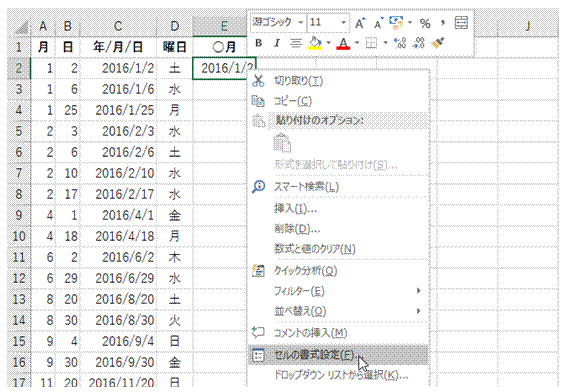This screenshot has height=392, width=567.
Task: Click the increase decimal icon
Action: tap(400, 43)
